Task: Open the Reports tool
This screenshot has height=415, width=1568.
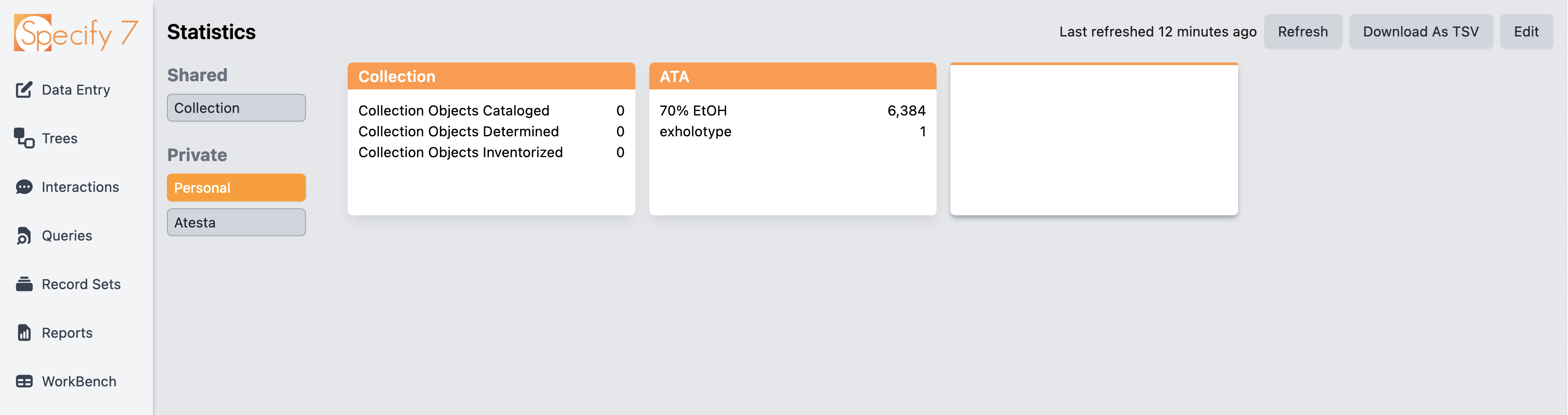Action: [67, 333]
